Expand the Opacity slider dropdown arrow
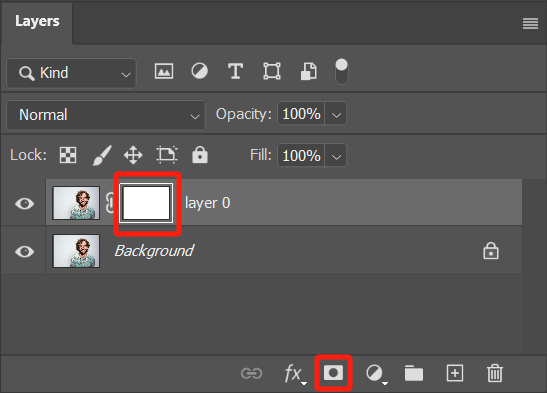547x393 pixels. (336, 114)
